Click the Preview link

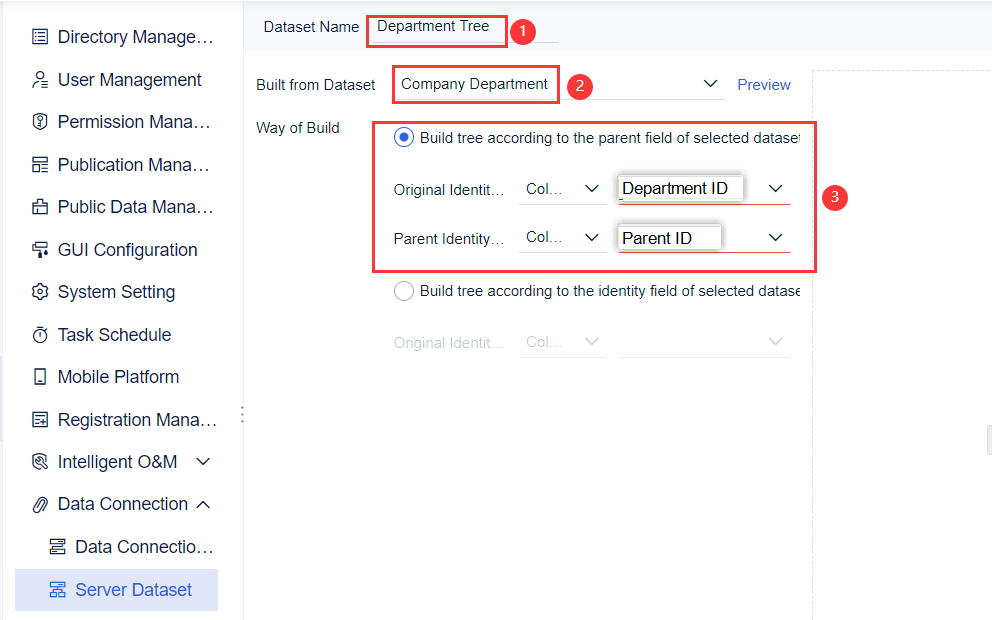coord(764,85)
